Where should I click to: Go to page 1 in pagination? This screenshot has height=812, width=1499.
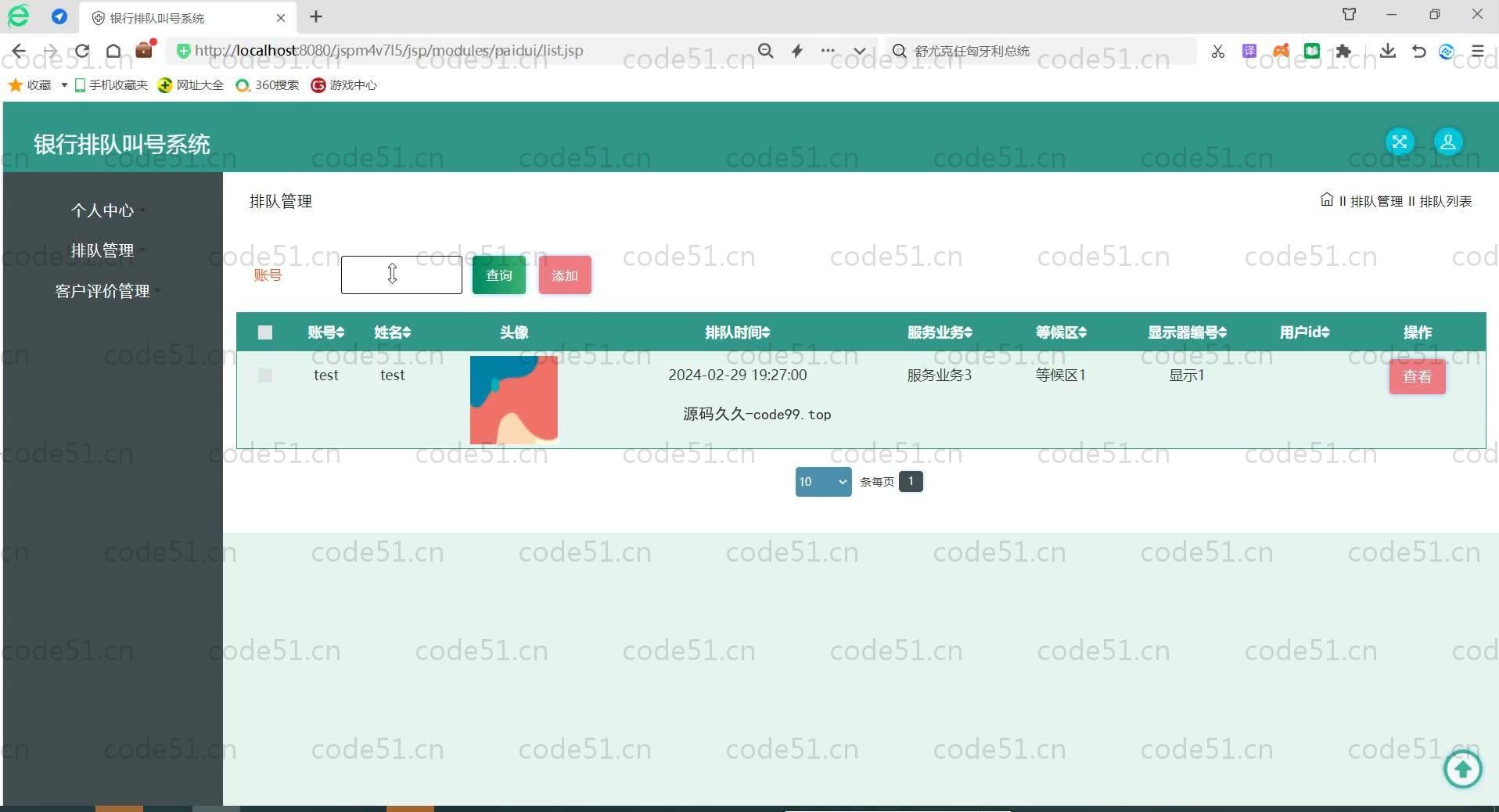coord(911,481)
